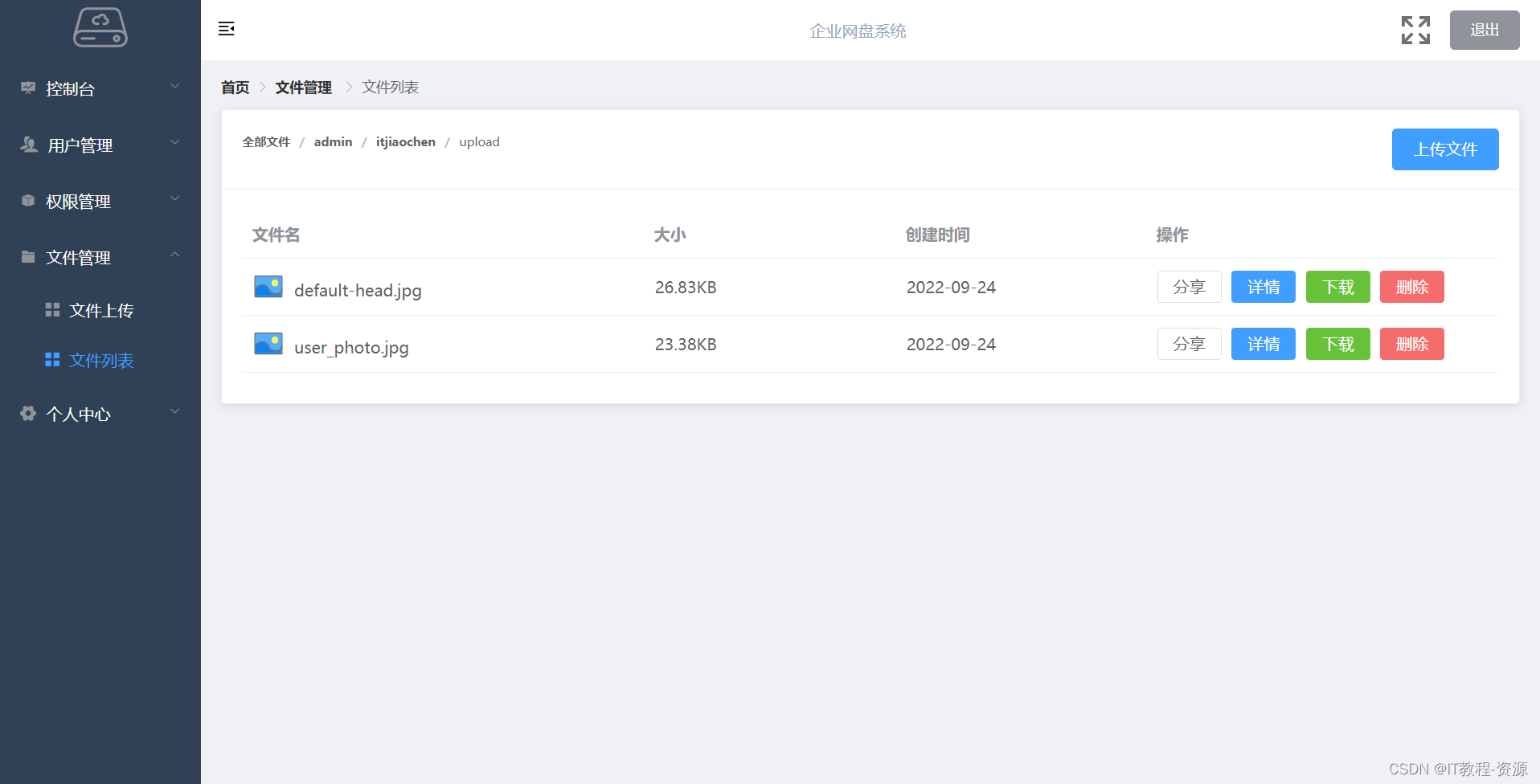Click the 大小 column header
This screenshot has width=1540, height=784.
670,235
